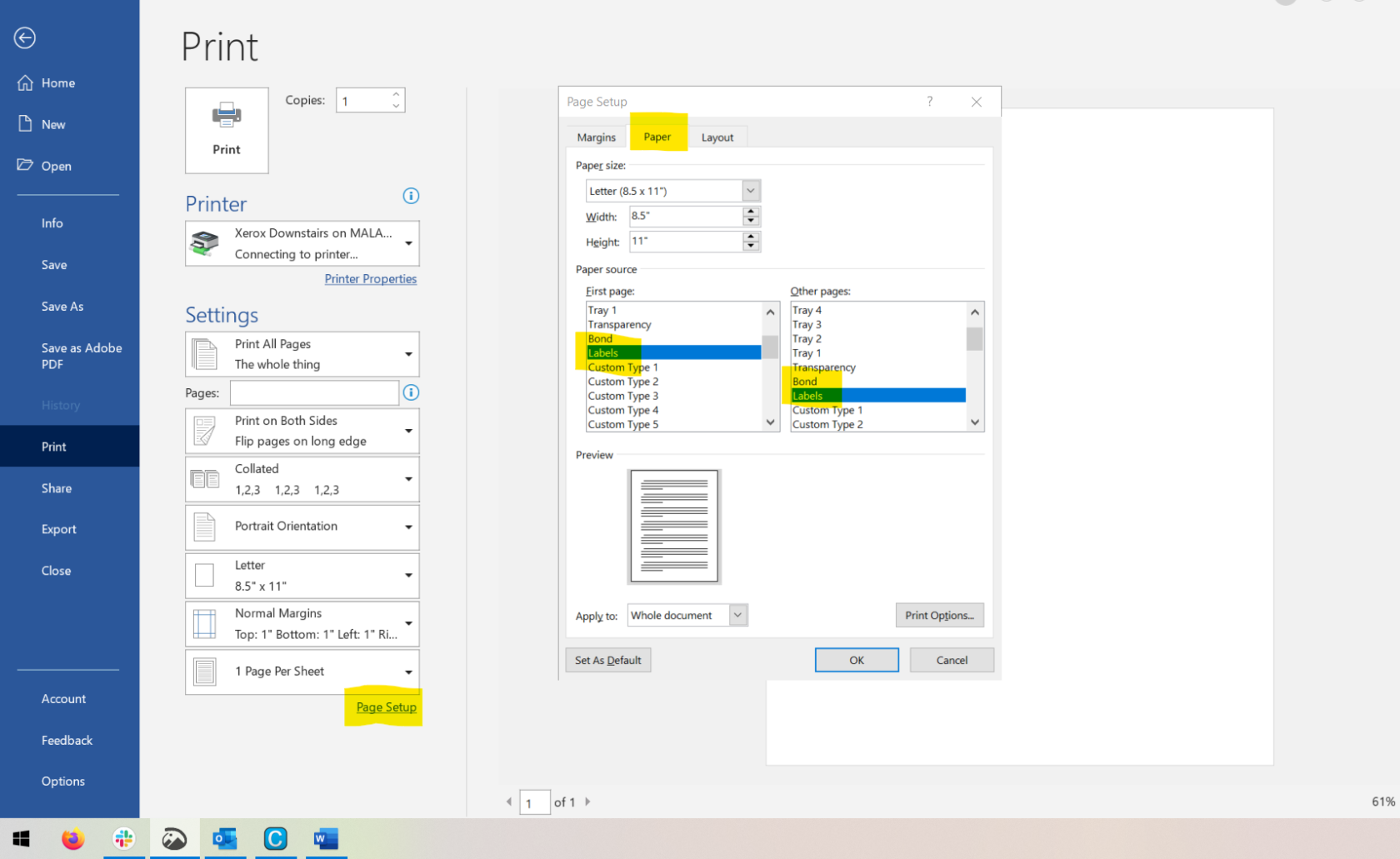Click the Printer info icon
The width and height of the screenshot is (1400, 859).
coord(411,196)
